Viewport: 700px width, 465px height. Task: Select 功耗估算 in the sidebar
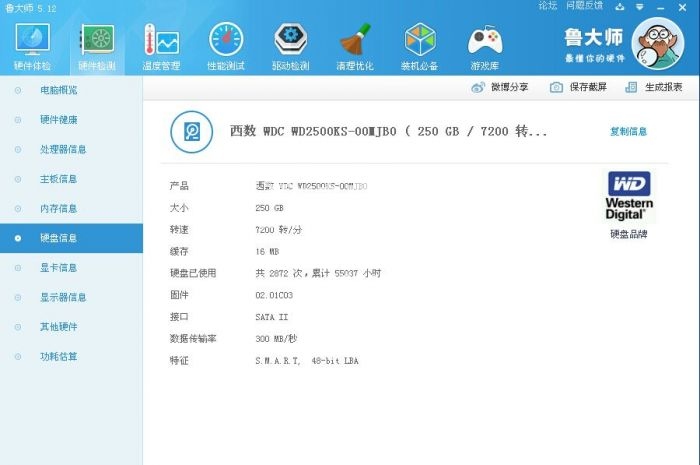click(x=71, y=357)
